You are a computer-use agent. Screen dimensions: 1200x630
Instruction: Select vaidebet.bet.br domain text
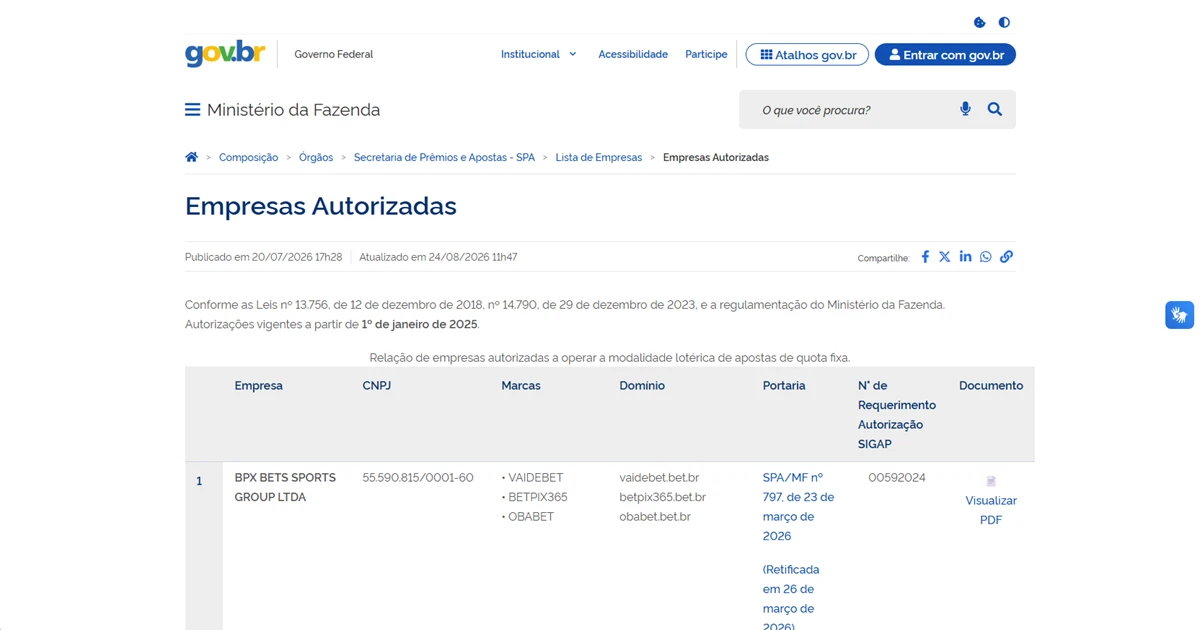659,478
